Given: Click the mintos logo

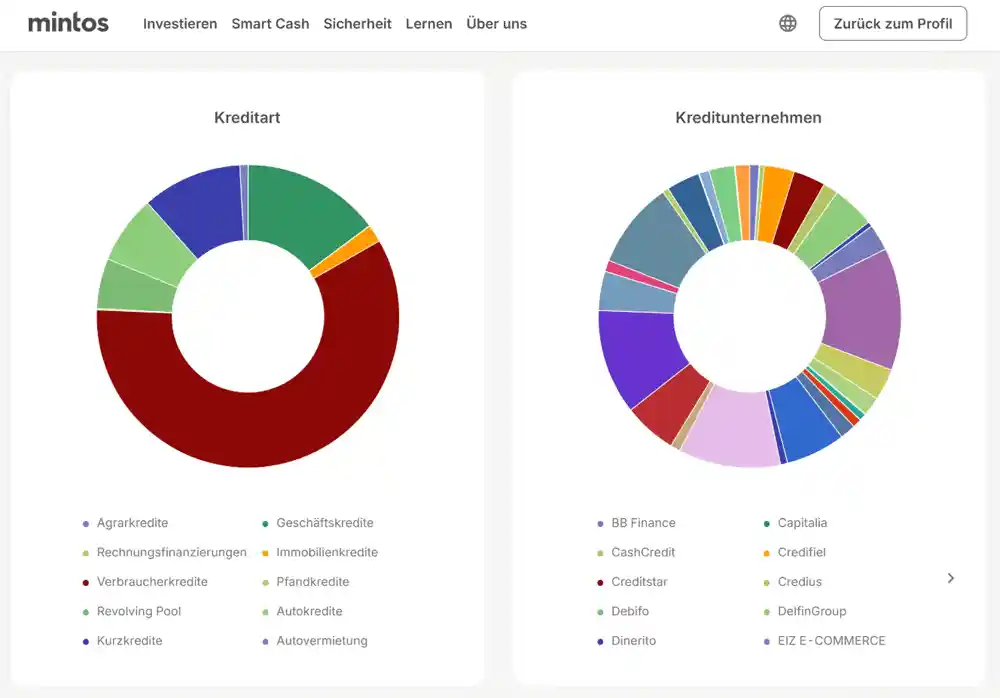Looking at the screenshot, I should point(68,23).
